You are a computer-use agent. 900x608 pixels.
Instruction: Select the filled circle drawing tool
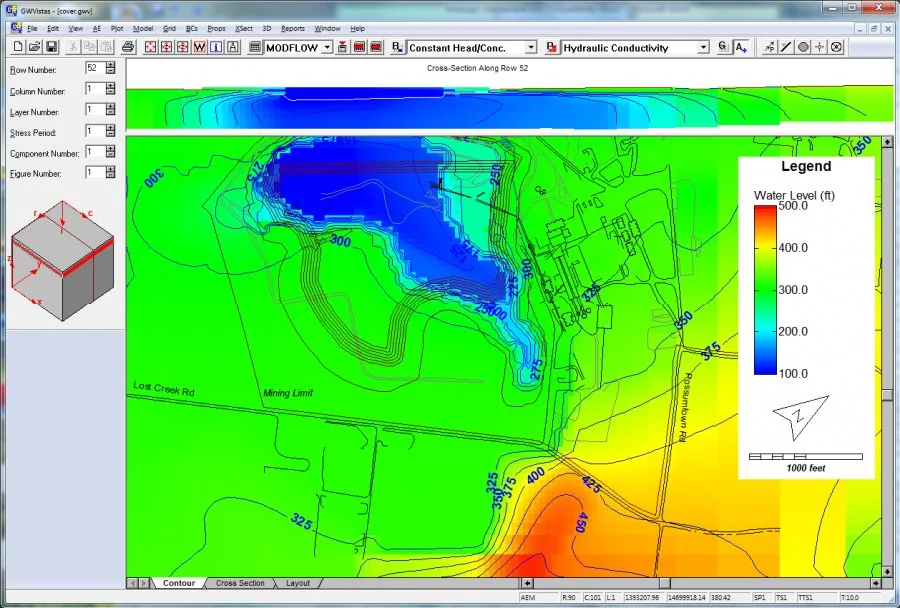(x=803, y=47)
